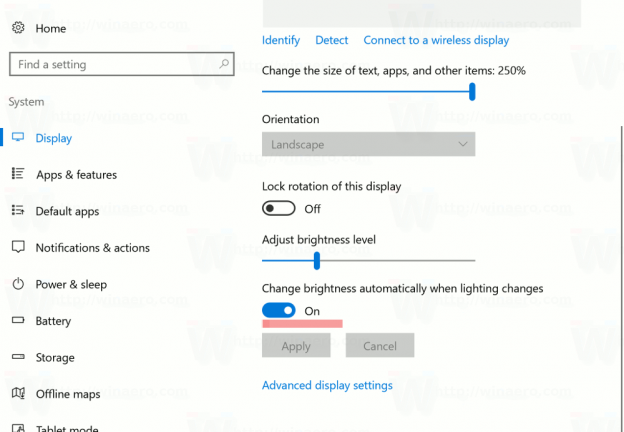Open the Storage settings page
The image size is (624, 432).
tap(55, 357)
